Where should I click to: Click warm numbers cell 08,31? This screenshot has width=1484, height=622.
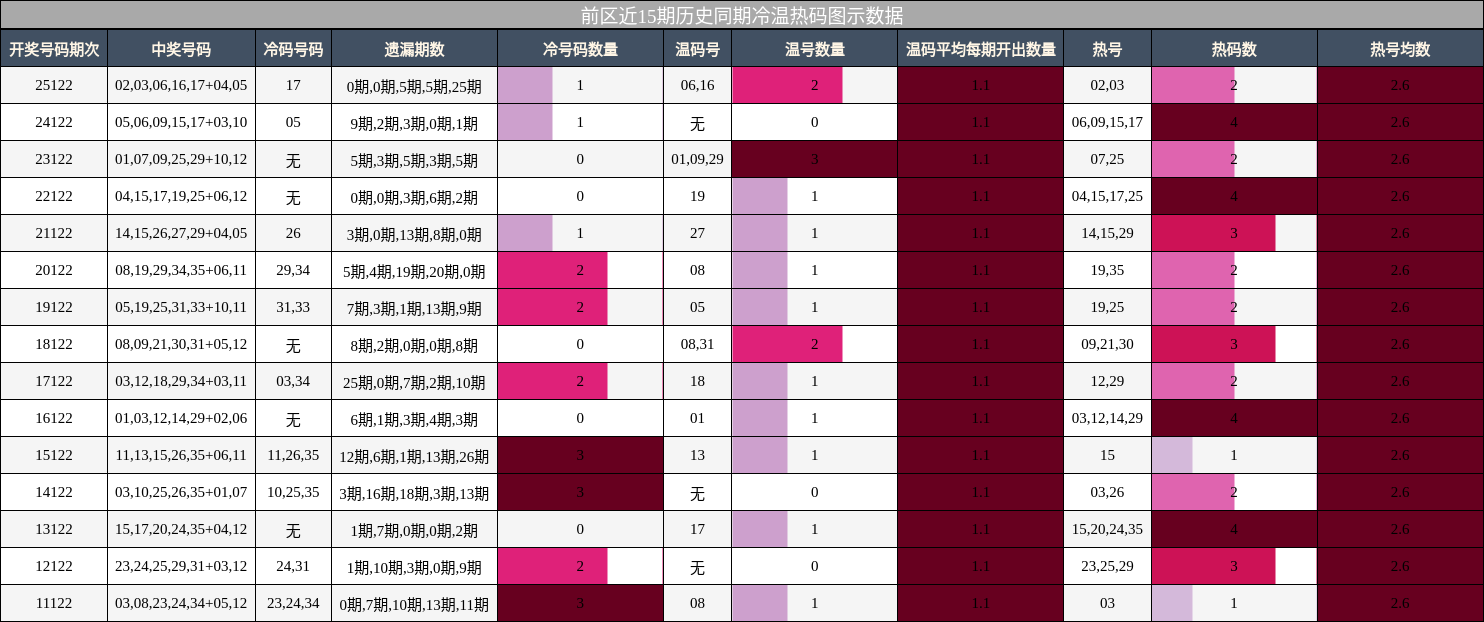click(697, 345)
